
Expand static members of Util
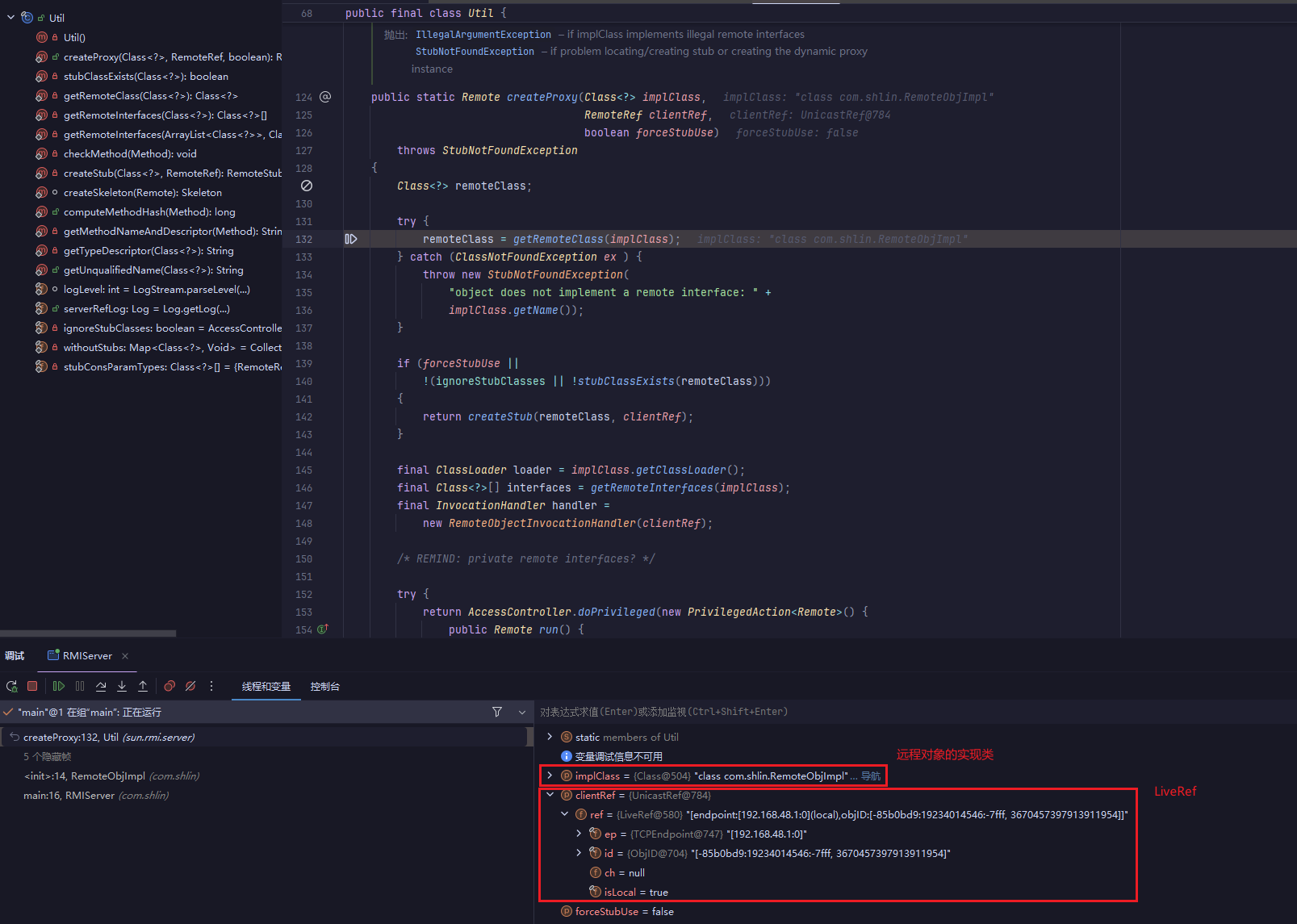[550, 737]
